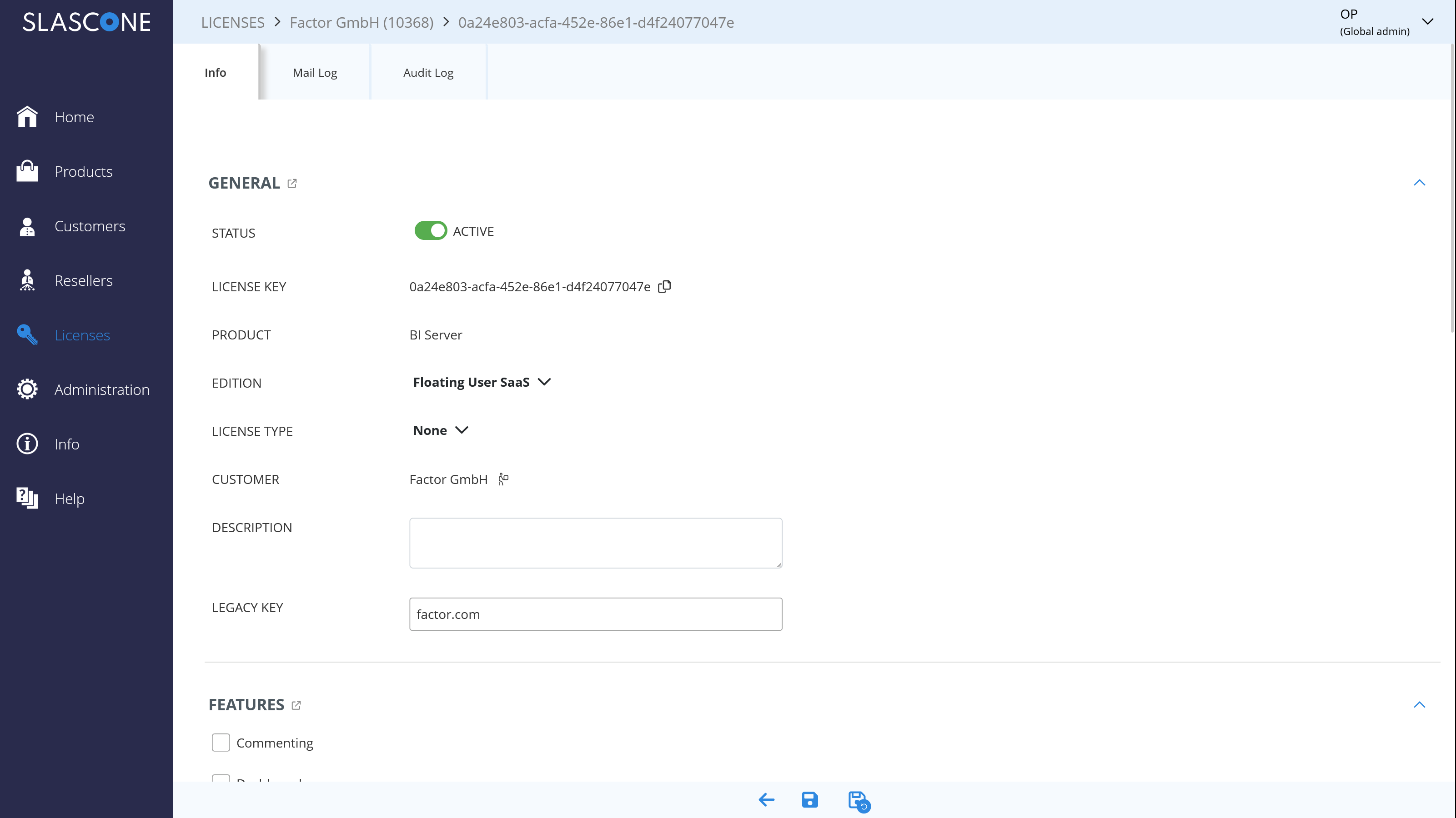Open the Help question-mark icon
This screenshot has width=1456, height=818.
(27, 498)
